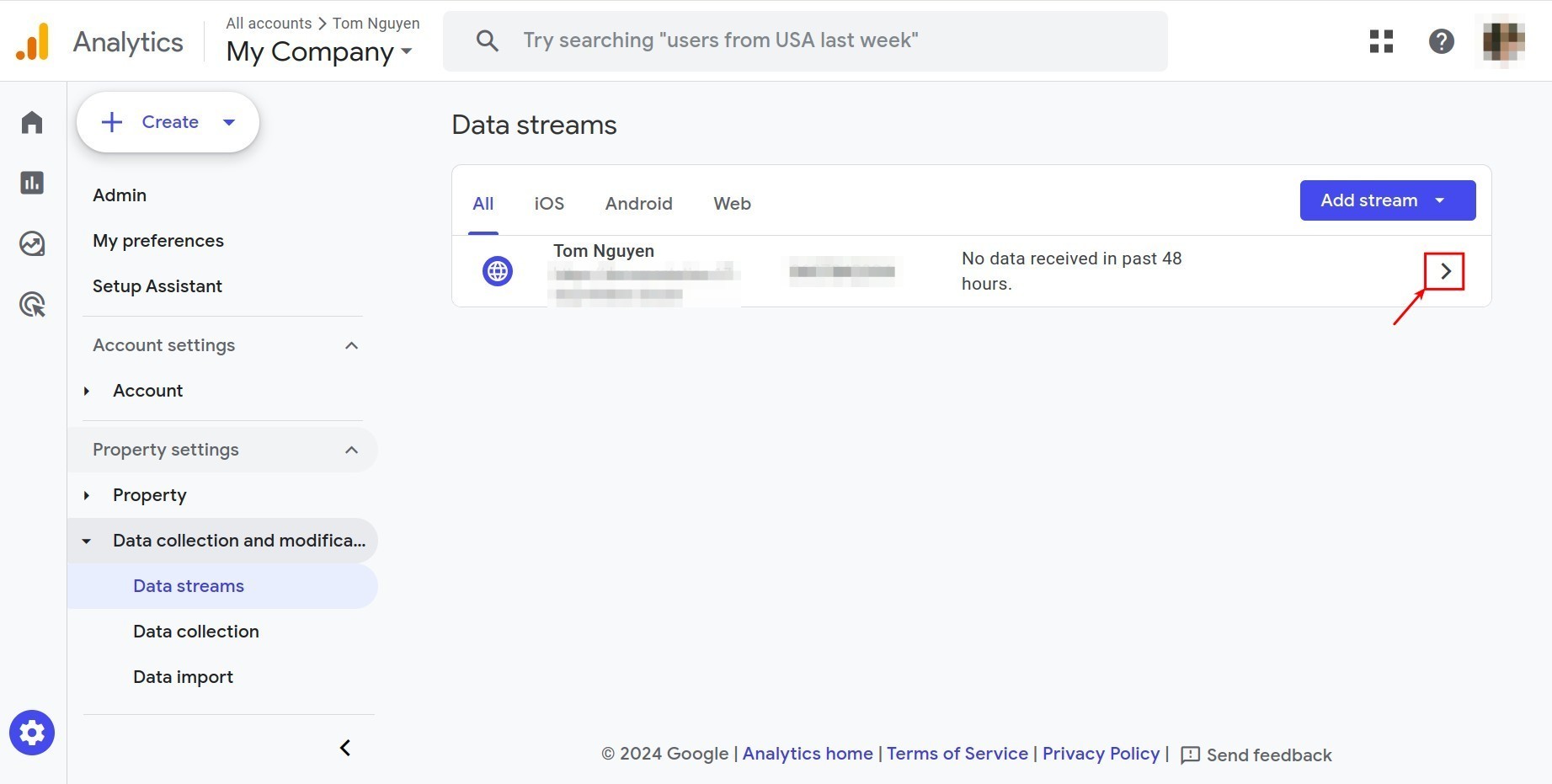This screenshot has width=1552, height=784.
Task: Click the Admin gear icon
Action: (32, 733)
